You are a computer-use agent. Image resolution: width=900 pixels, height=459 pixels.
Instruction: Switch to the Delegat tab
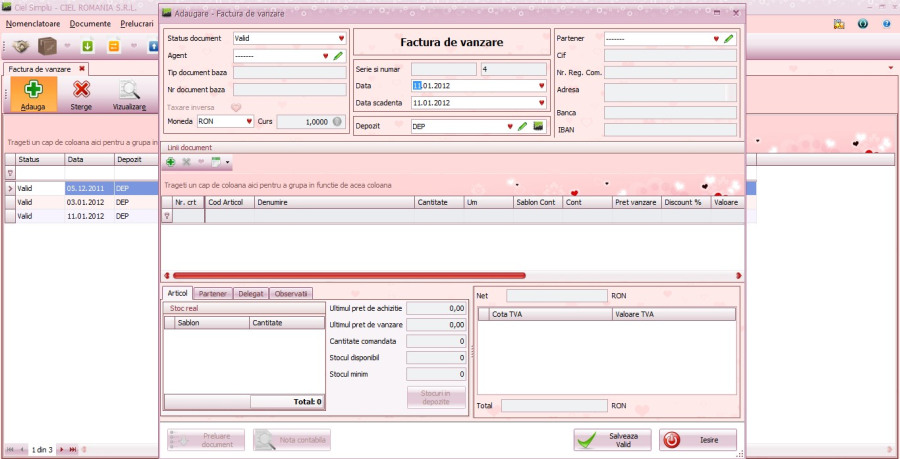coord(251,294)
